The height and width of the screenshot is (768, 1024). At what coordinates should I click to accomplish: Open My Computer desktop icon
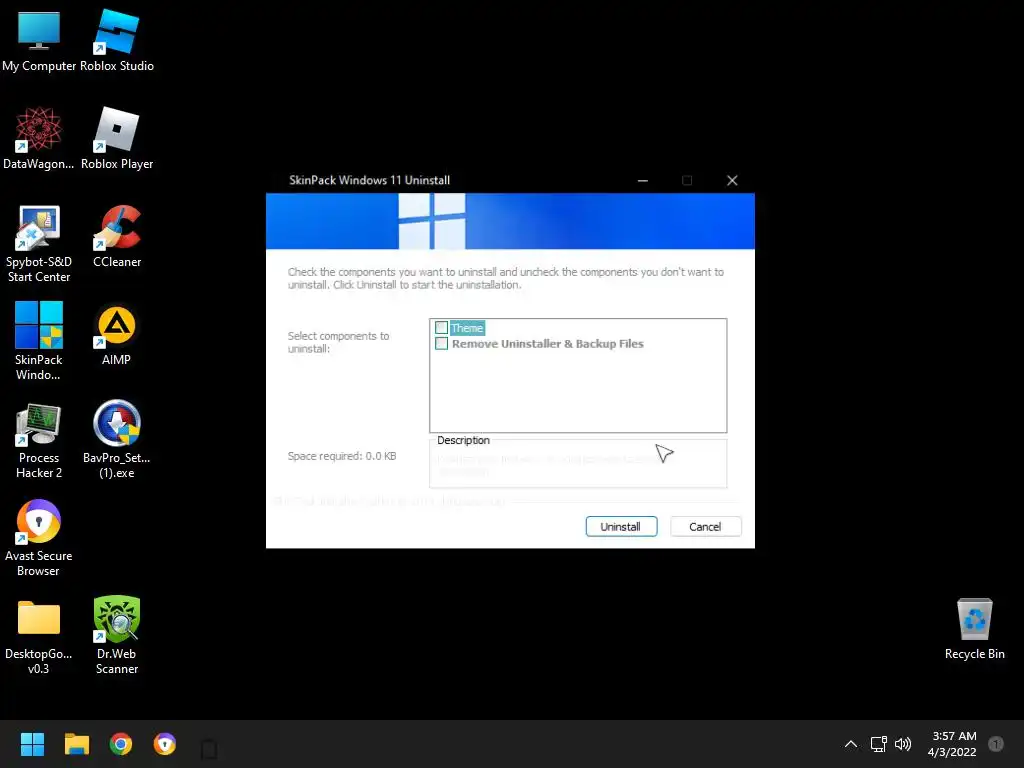coord(39,40)
